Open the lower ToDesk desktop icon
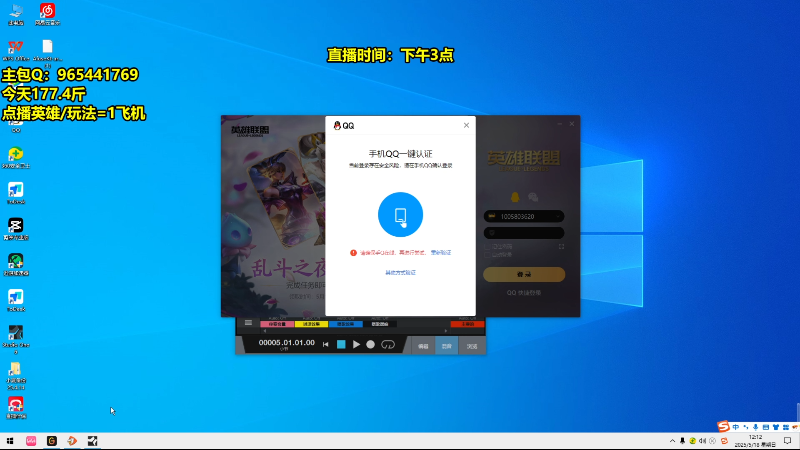This screenshot has width=800, height=450. (x=16, y=300)
